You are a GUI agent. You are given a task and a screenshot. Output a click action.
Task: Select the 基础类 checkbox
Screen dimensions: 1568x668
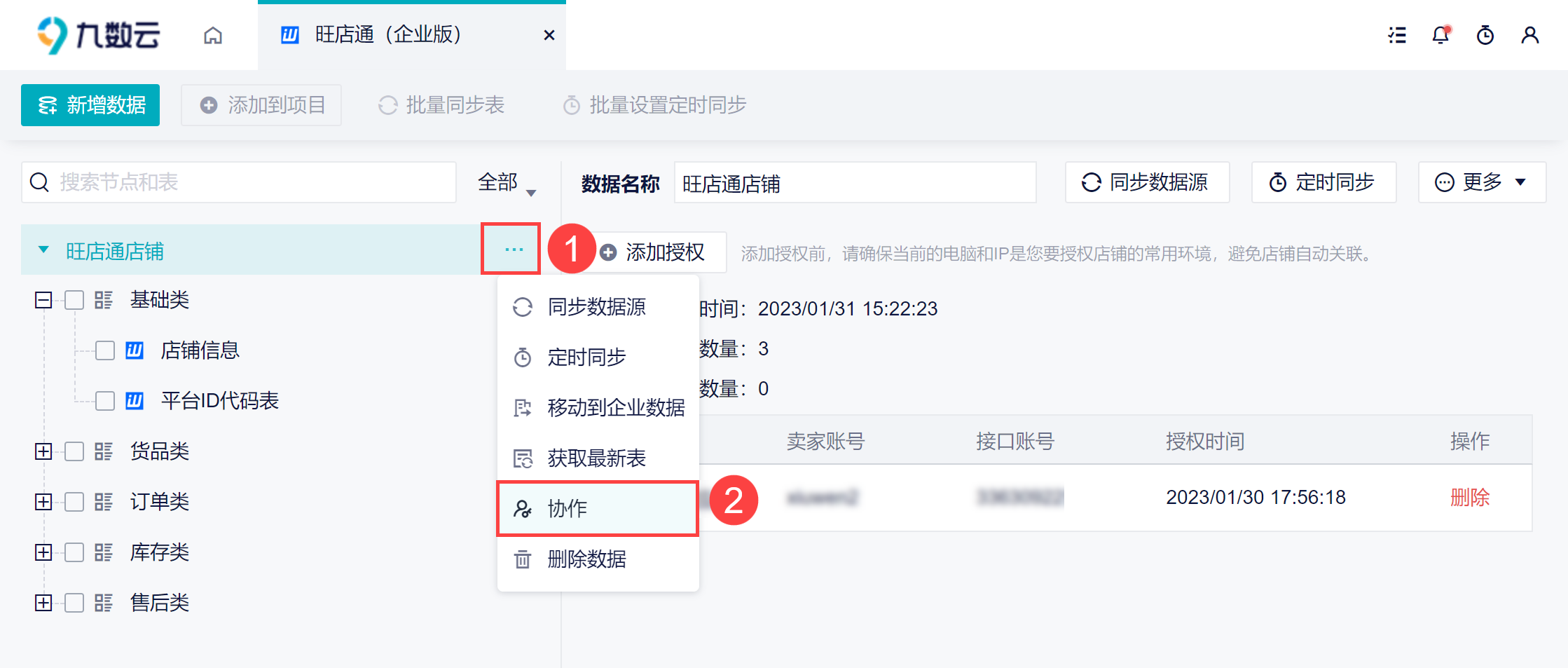[x=74, y=300]
